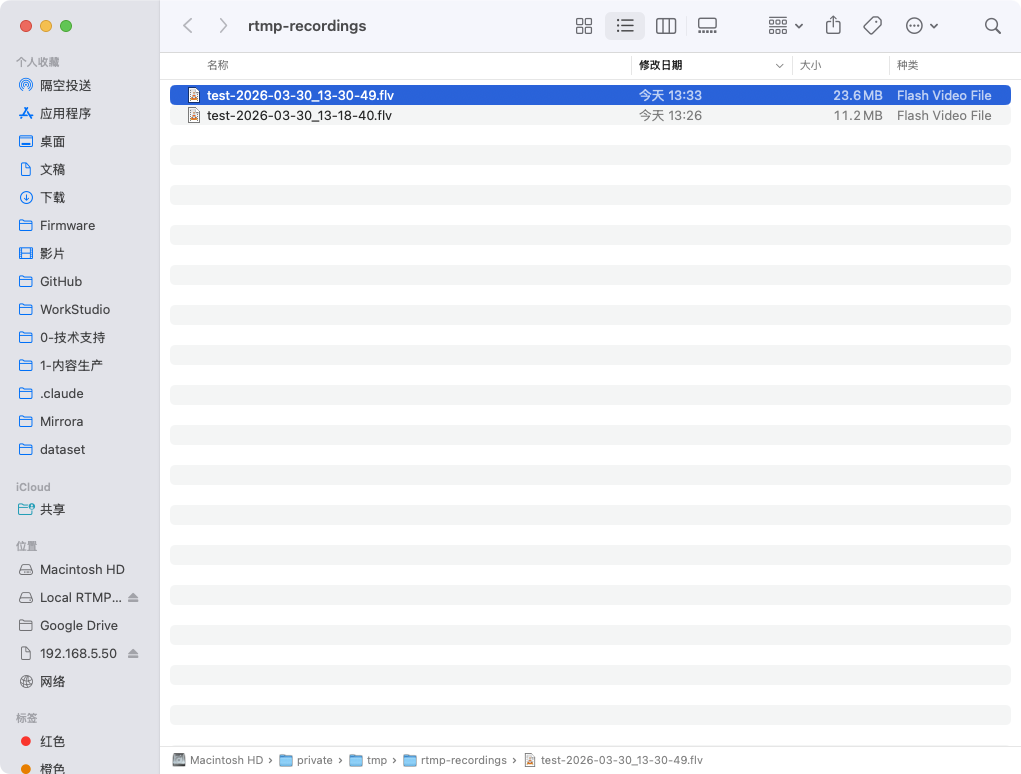Screen dimensions: 1021x774
Task: Open the Share sheet from the toolbar
Action: click(x=833, y=26)
